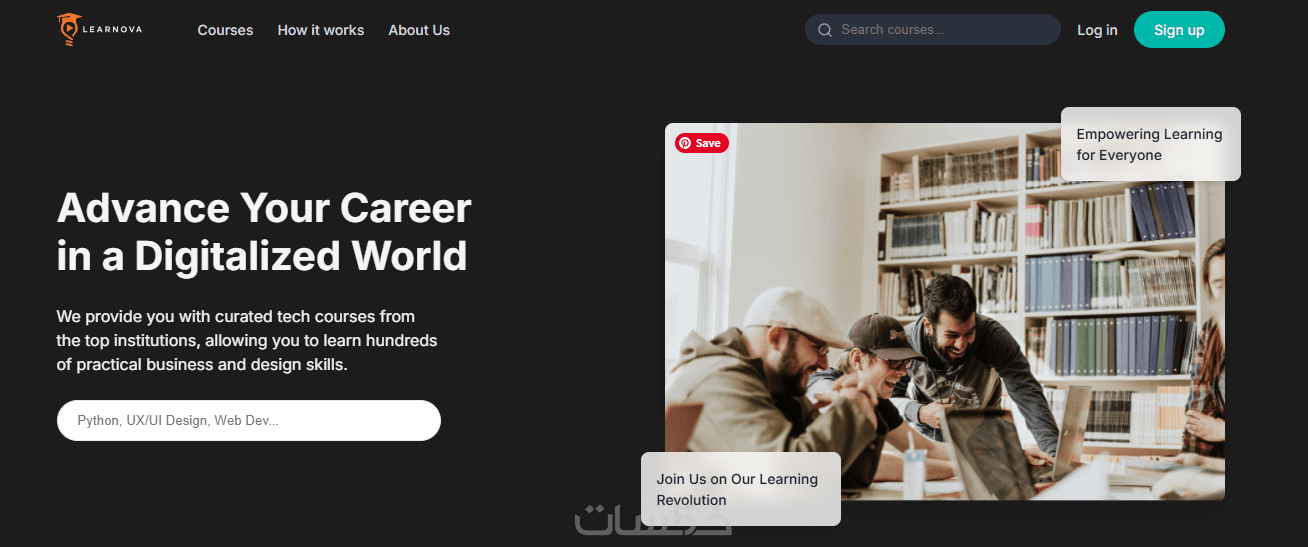Focus the Python, UX/UI Design input field

(x=249, y=420)
